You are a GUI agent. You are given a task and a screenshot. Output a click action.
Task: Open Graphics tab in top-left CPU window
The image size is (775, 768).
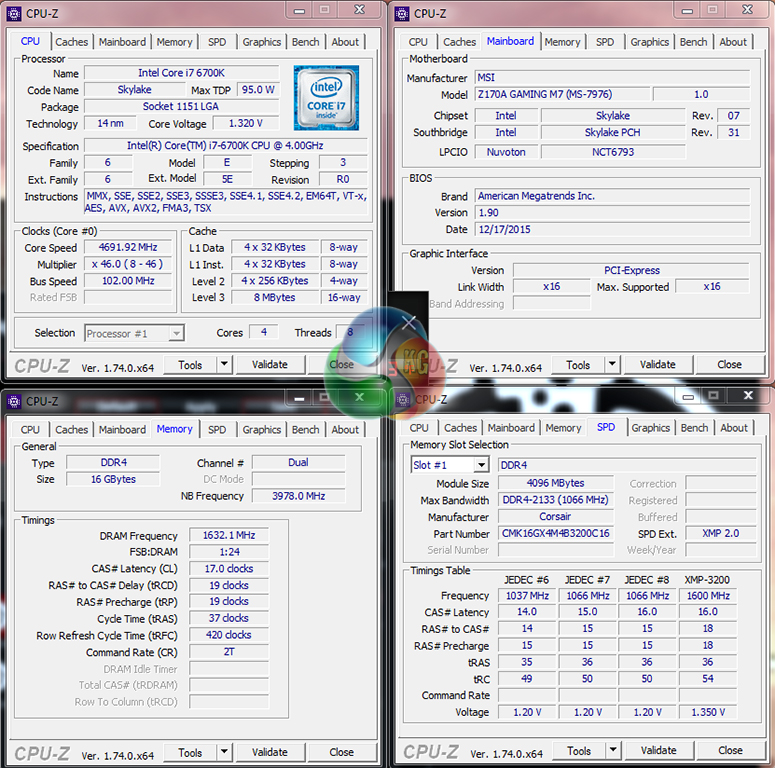click(x=261, y=42)
